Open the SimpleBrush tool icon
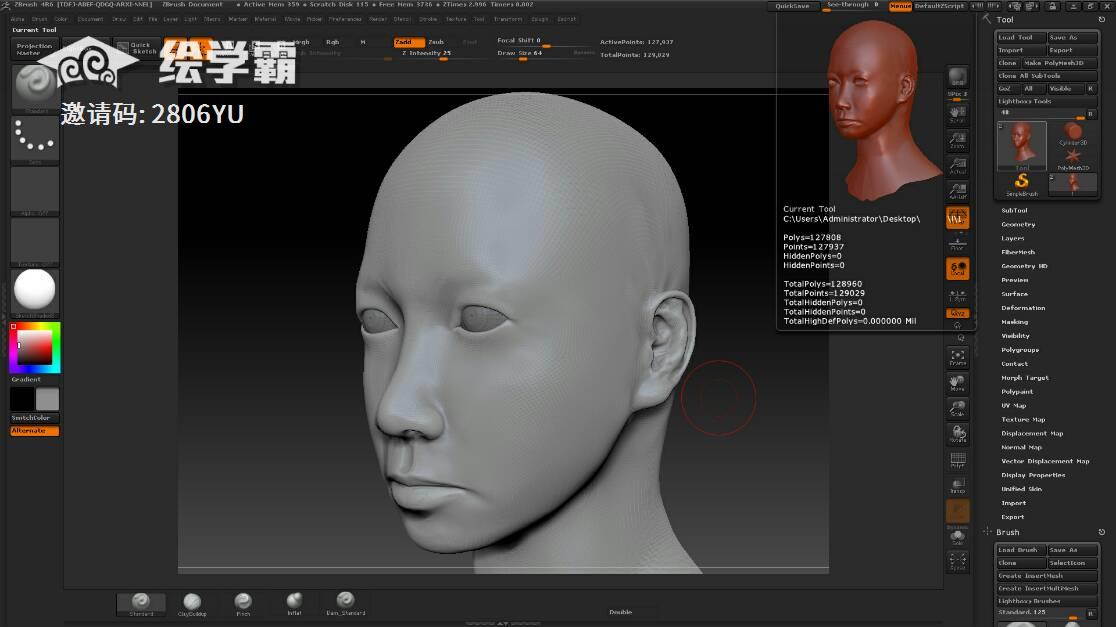The width and height of the screenshot is (1116, 627). tap(1021, 183)
